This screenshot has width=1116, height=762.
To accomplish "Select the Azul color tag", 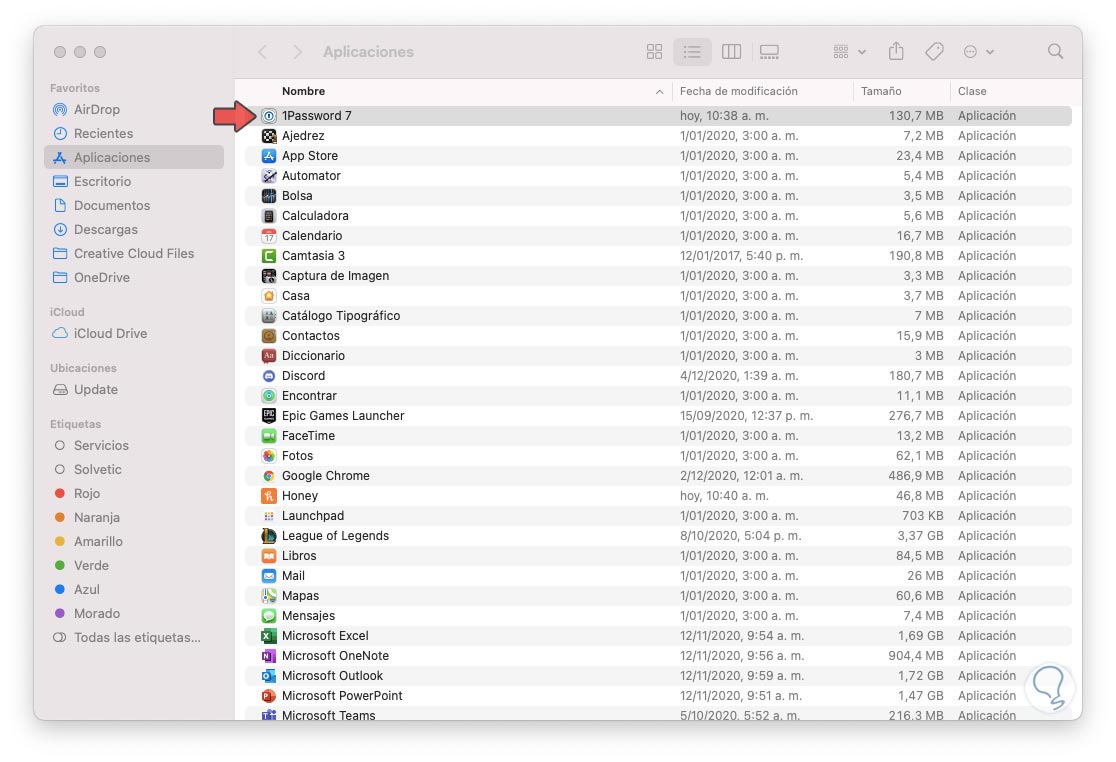I will pos(86,590).
